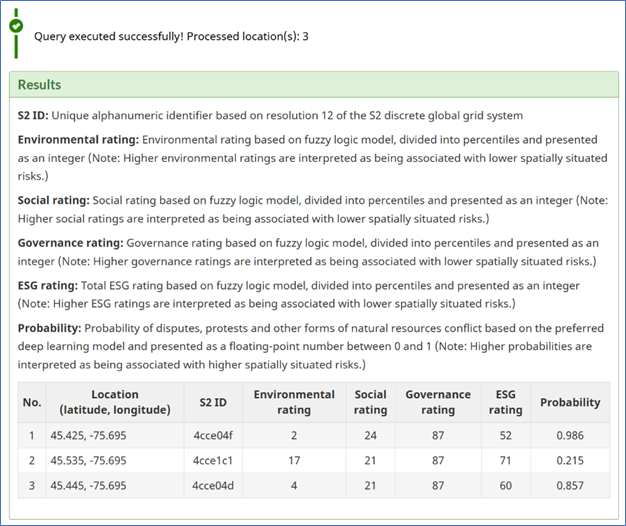The image size is (626, 526).
Task: Click the Environmental rating column header
Action: 294,402
